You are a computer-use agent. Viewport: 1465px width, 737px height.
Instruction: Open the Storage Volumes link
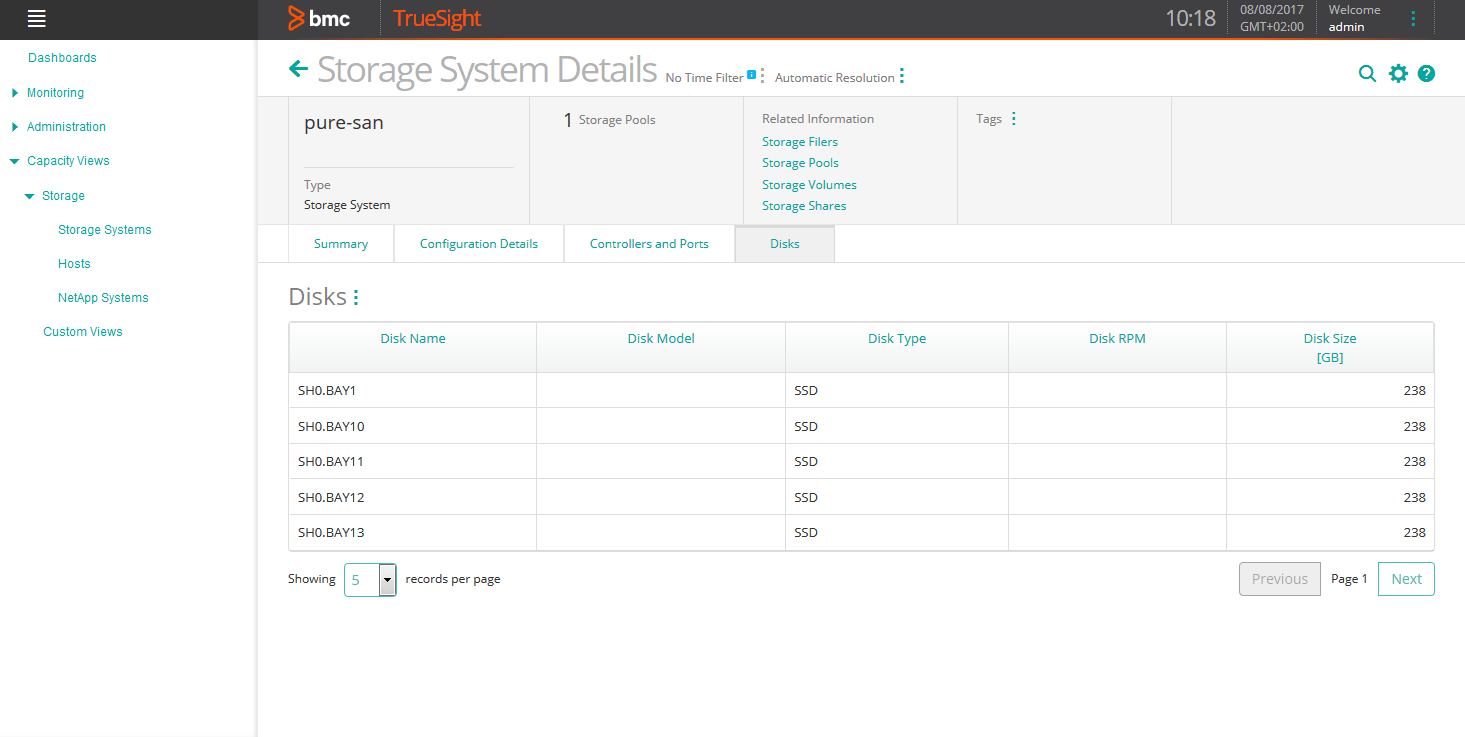coord(809,185)
